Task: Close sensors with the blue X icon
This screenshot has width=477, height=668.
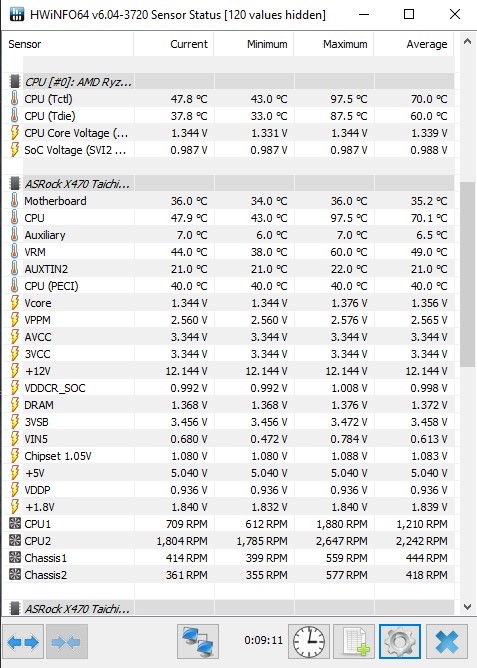Action: (x=447, y=642)
